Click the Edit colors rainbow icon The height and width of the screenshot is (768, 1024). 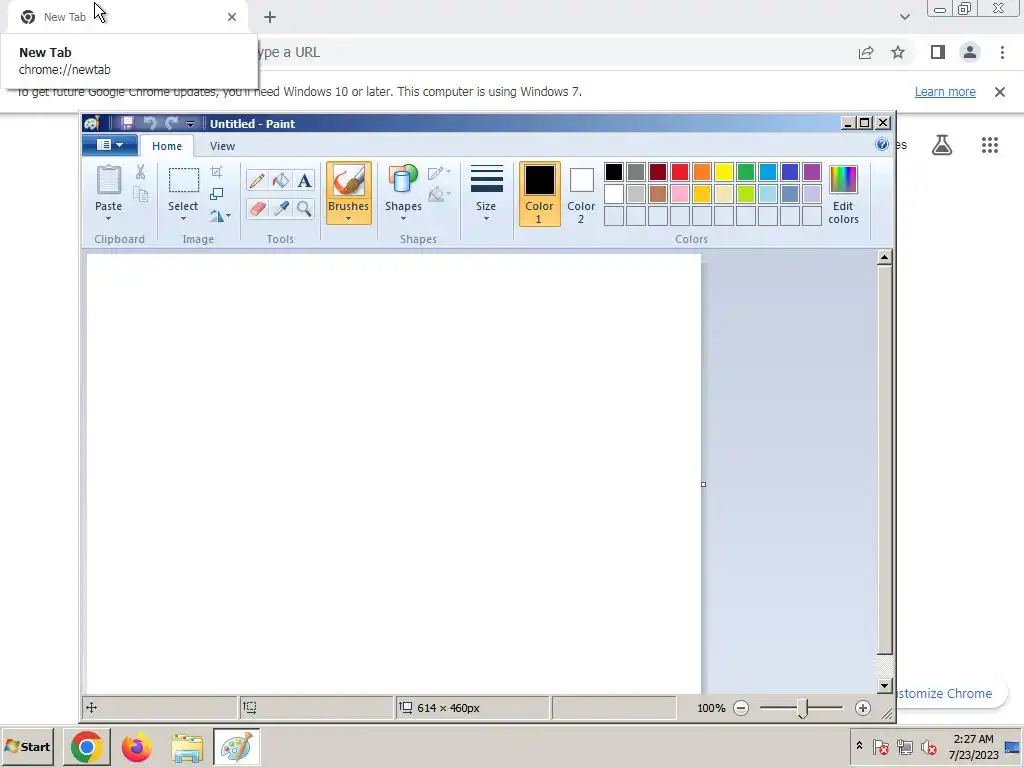pyautogui.click(x=843, y=180)
